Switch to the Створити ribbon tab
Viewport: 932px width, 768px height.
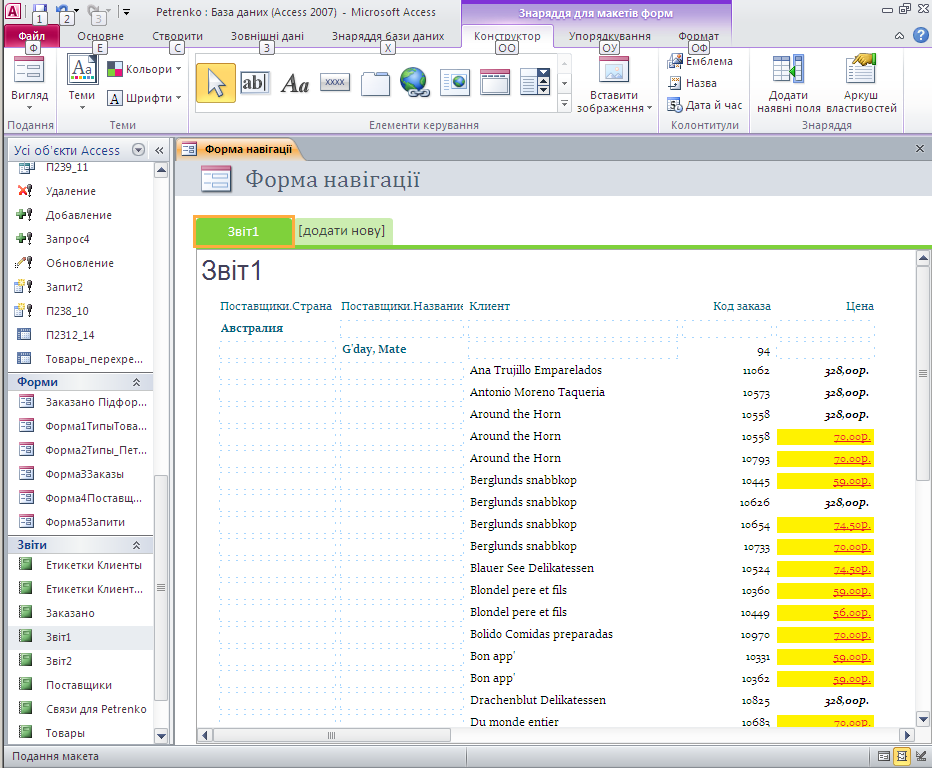[177, 37]
